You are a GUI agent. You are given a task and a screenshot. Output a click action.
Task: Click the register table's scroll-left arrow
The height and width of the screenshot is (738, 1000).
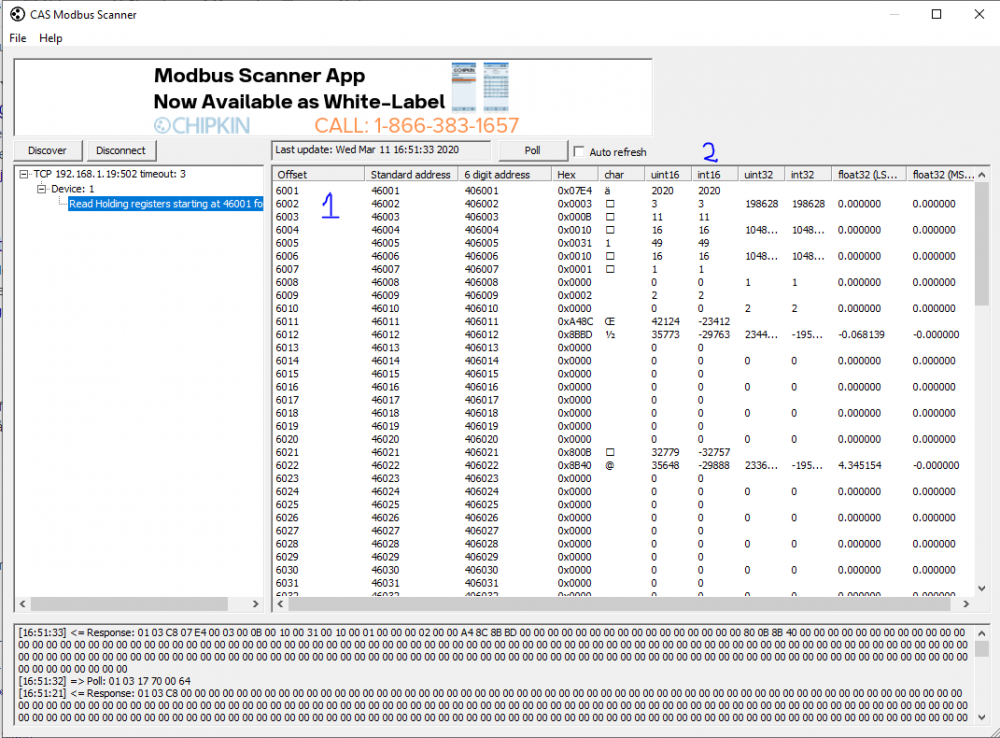click(282, 605)
